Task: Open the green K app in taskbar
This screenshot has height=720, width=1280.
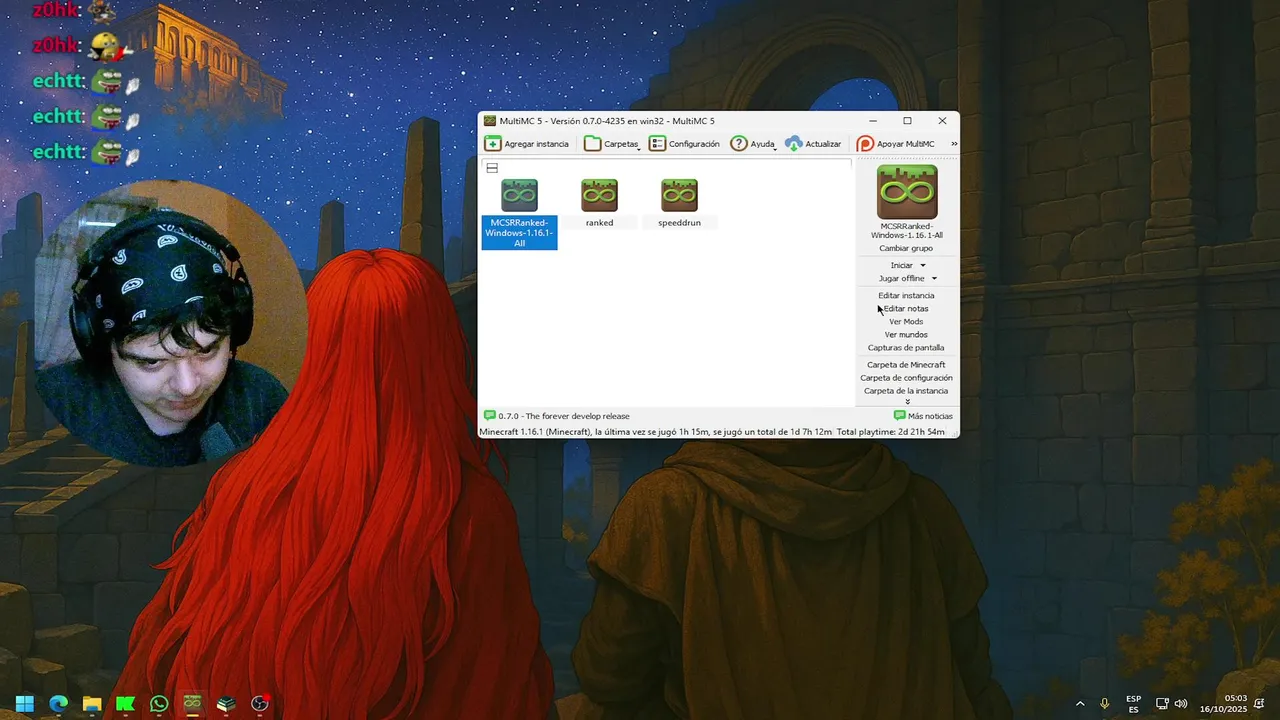Action: coord(126,703)
